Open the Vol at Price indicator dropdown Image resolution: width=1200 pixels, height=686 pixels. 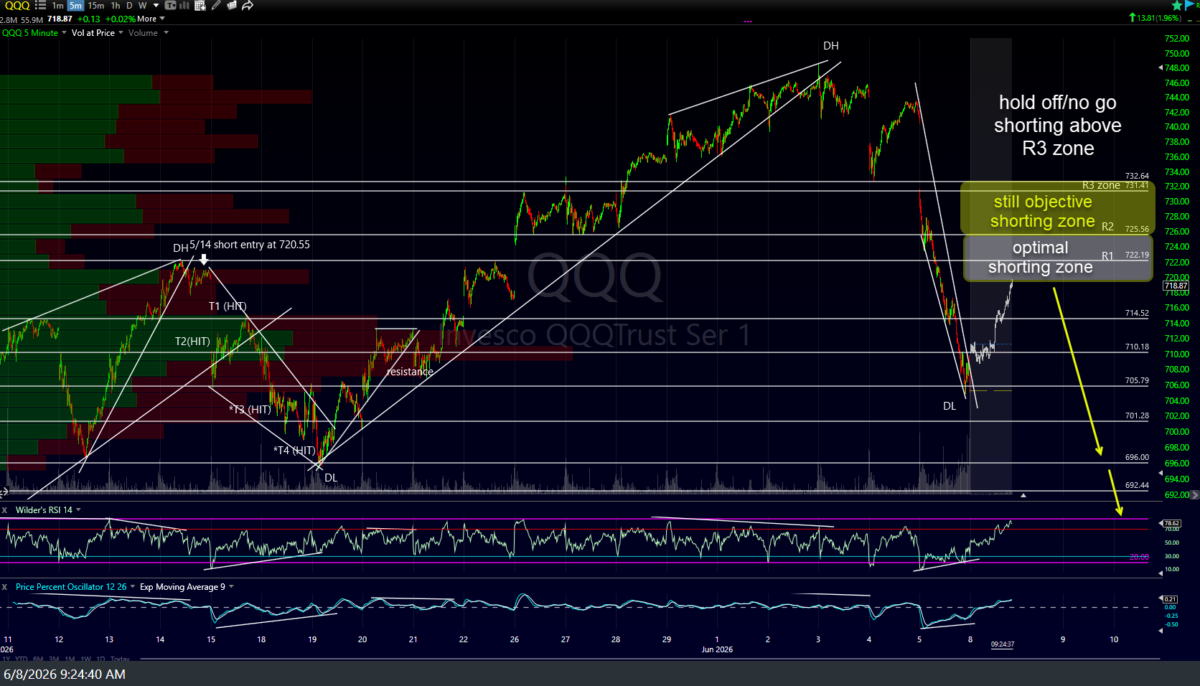(x=121, y=33)
